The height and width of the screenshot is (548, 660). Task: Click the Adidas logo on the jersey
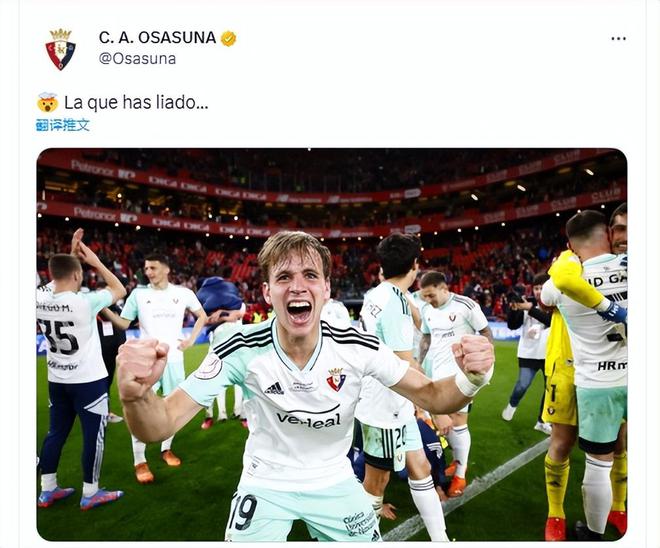(274, 388)
